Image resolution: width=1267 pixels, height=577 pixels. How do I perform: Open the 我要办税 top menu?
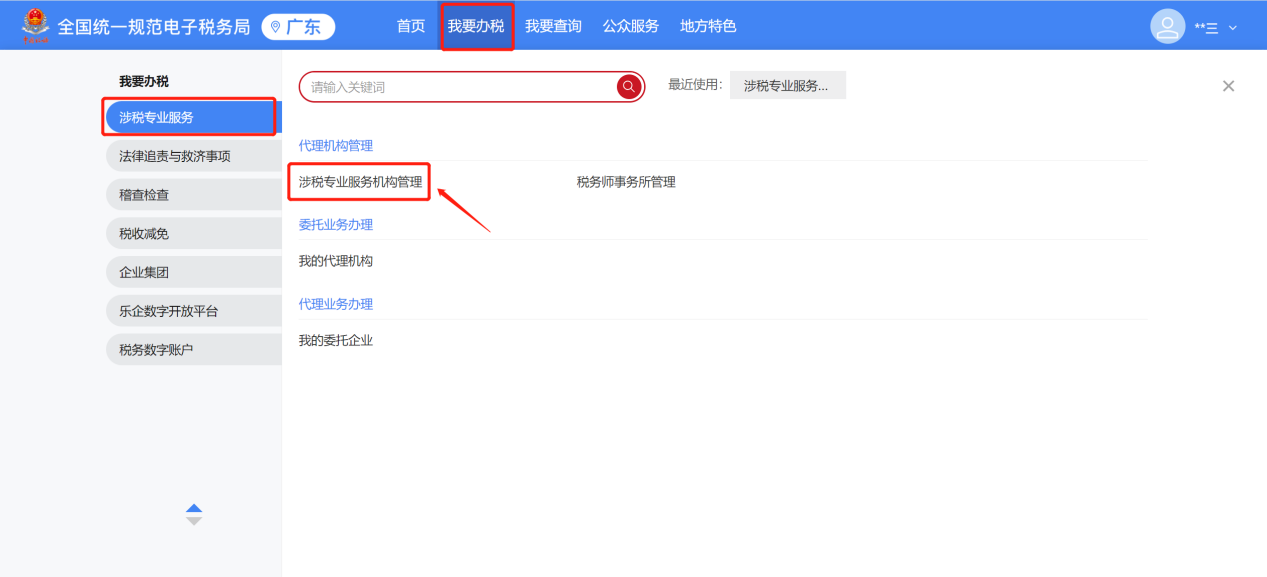[476, 26]
